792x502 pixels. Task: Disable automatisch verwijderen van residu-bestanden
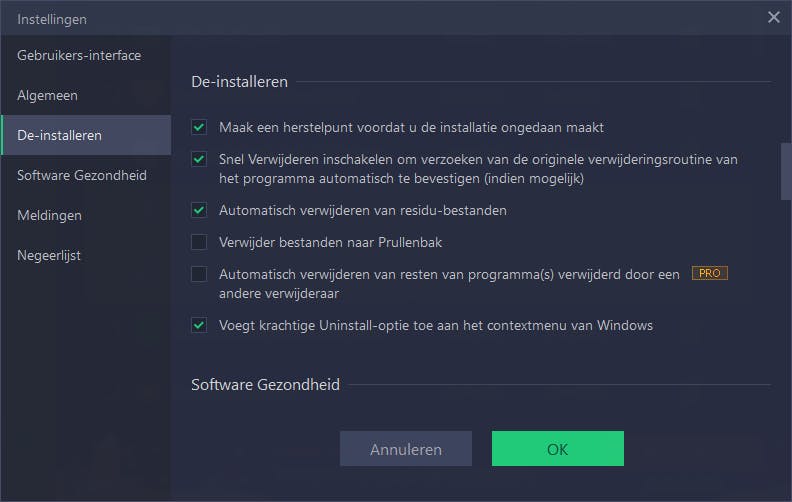(199, 210)
